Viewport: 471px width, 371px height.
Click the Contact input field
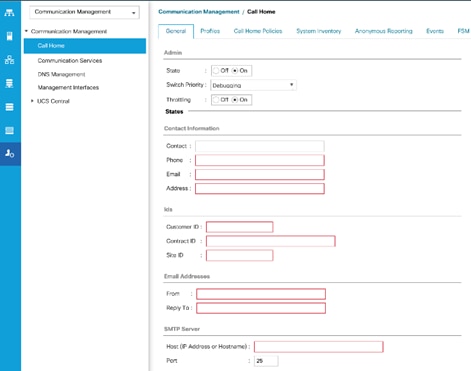pos(260,146)
